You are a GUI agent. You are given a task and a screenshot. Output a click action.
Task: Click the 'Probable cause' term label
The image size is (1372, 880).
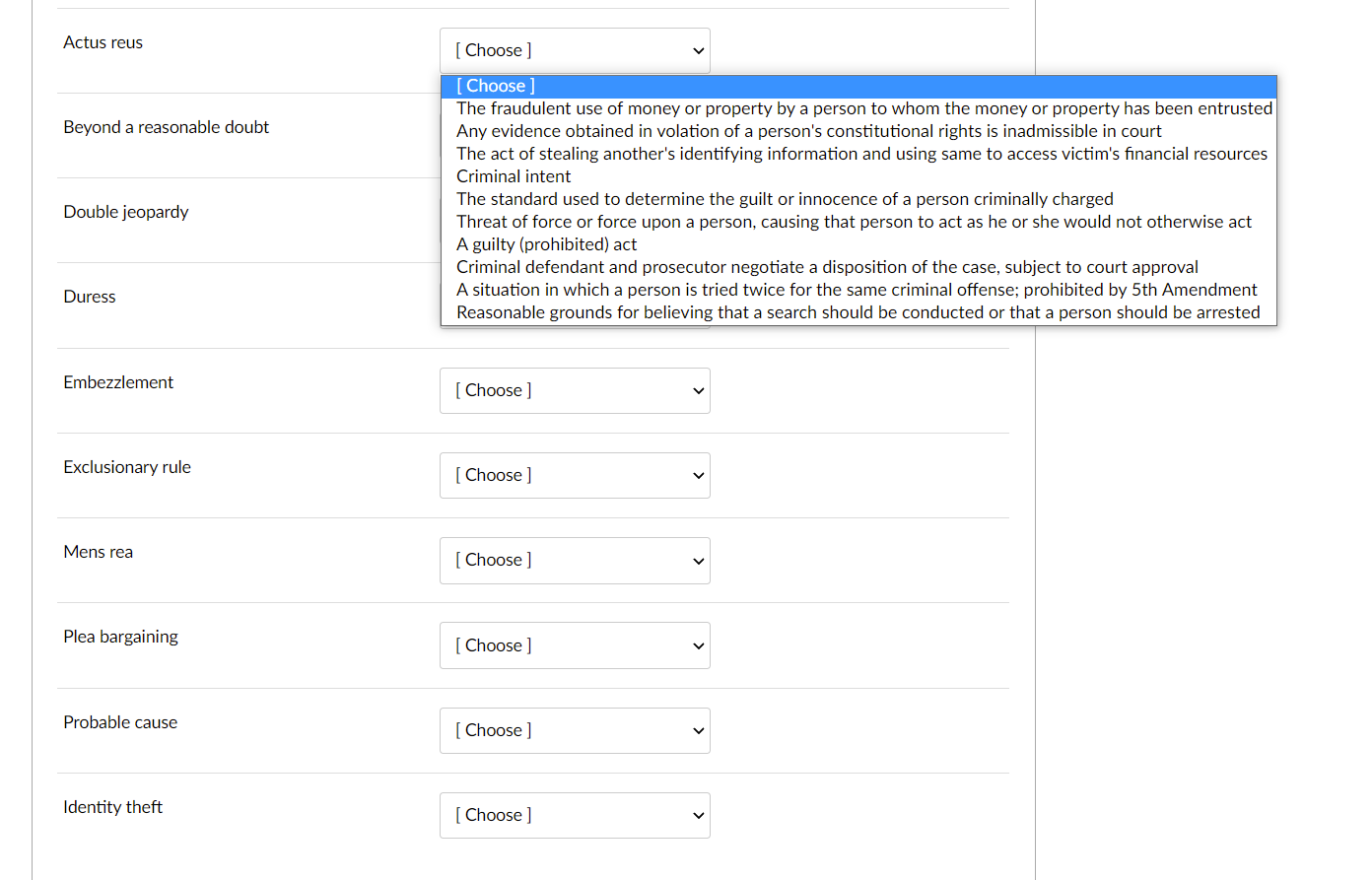pyautogui.click(x=120, y=722)
